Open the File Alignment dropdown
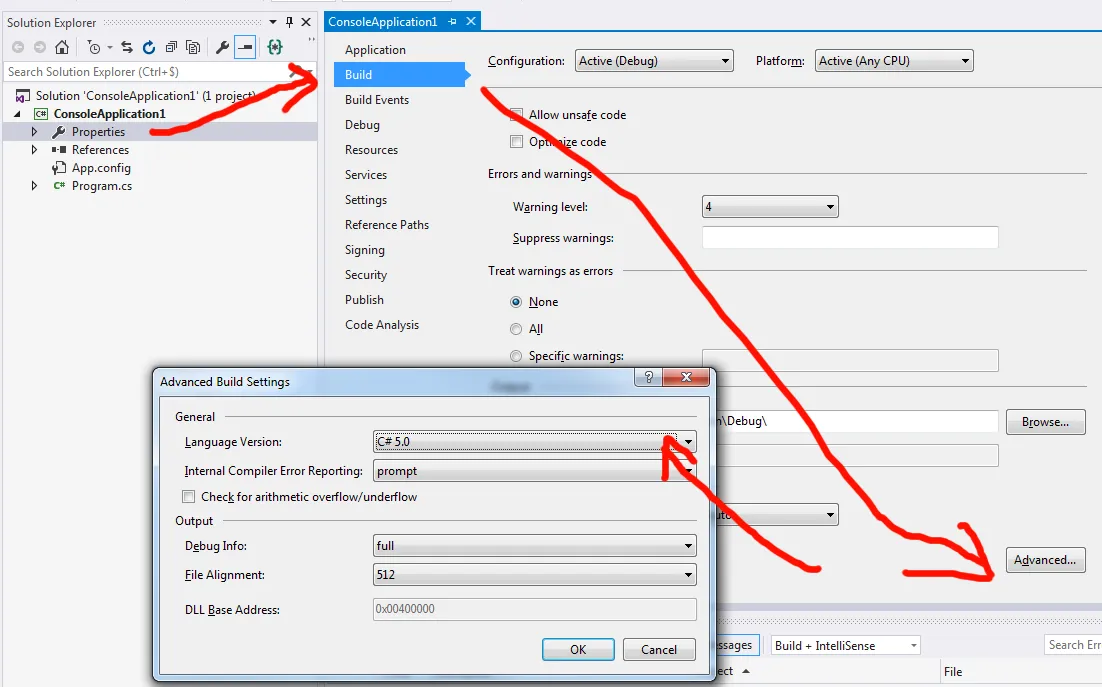The width and height of the screenshot is (1102, 687). (535, 575)
